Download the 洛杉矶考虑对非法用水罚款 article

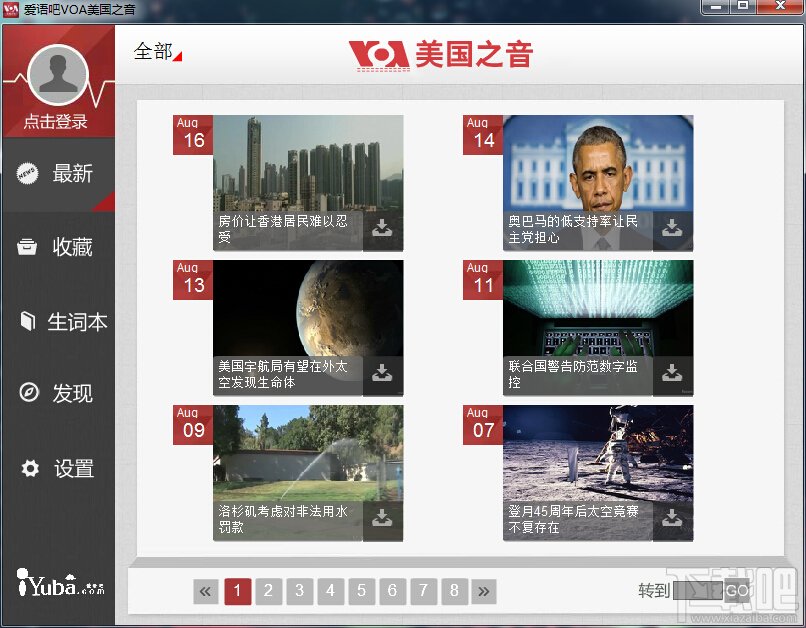tap(382, 520)
